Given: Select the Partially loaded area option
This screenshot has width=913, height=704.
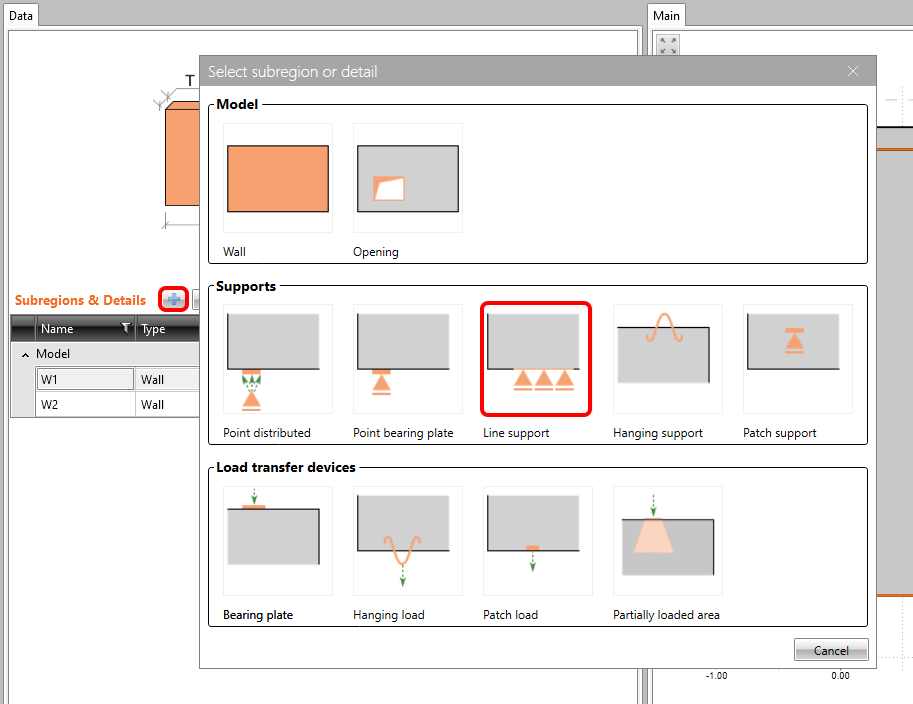Looking at the screenshot, I should [x=667, y=540].
